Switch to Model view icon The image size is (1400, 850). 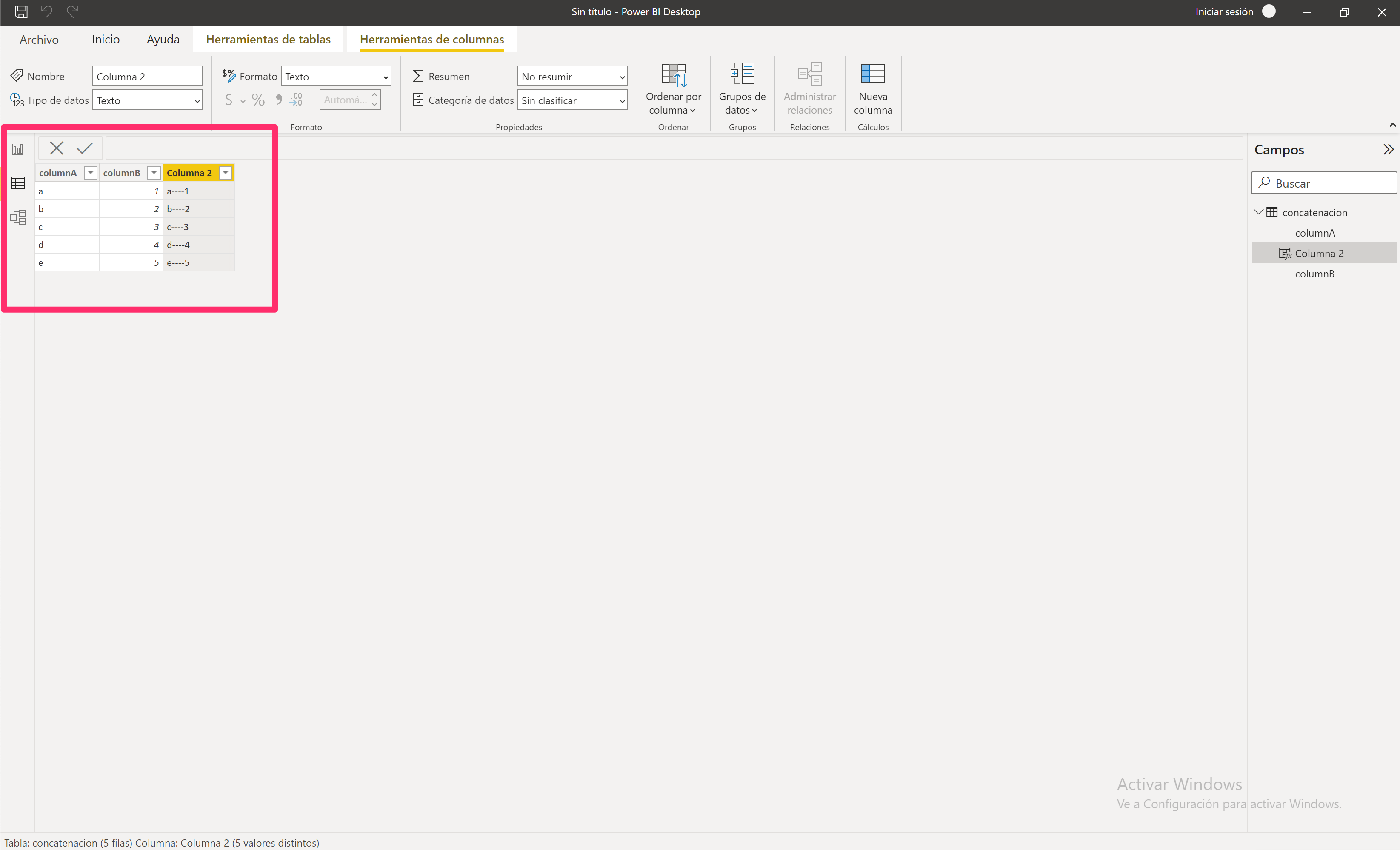(x=17, y=217)
